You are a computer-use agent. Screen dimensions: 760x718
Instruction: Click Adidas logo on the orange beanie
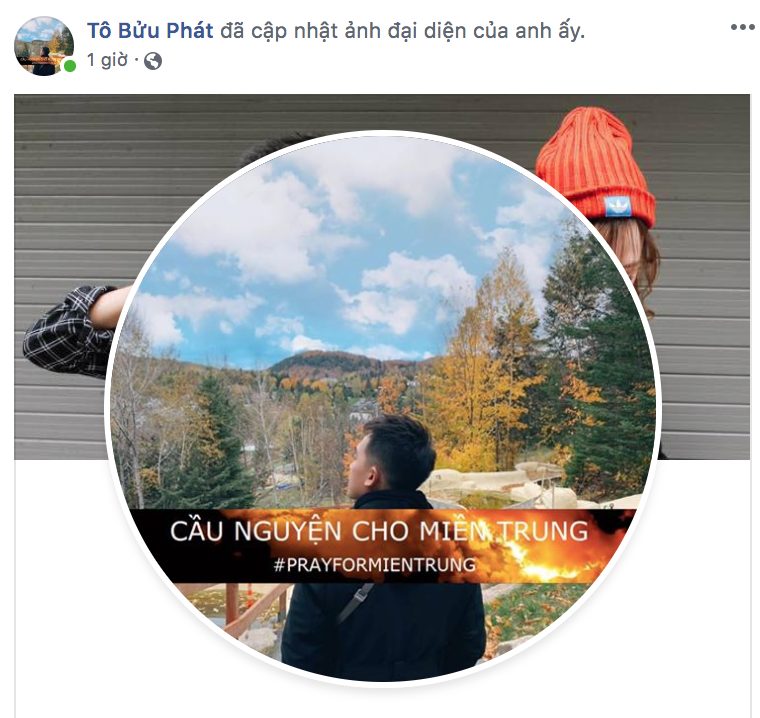617,207
